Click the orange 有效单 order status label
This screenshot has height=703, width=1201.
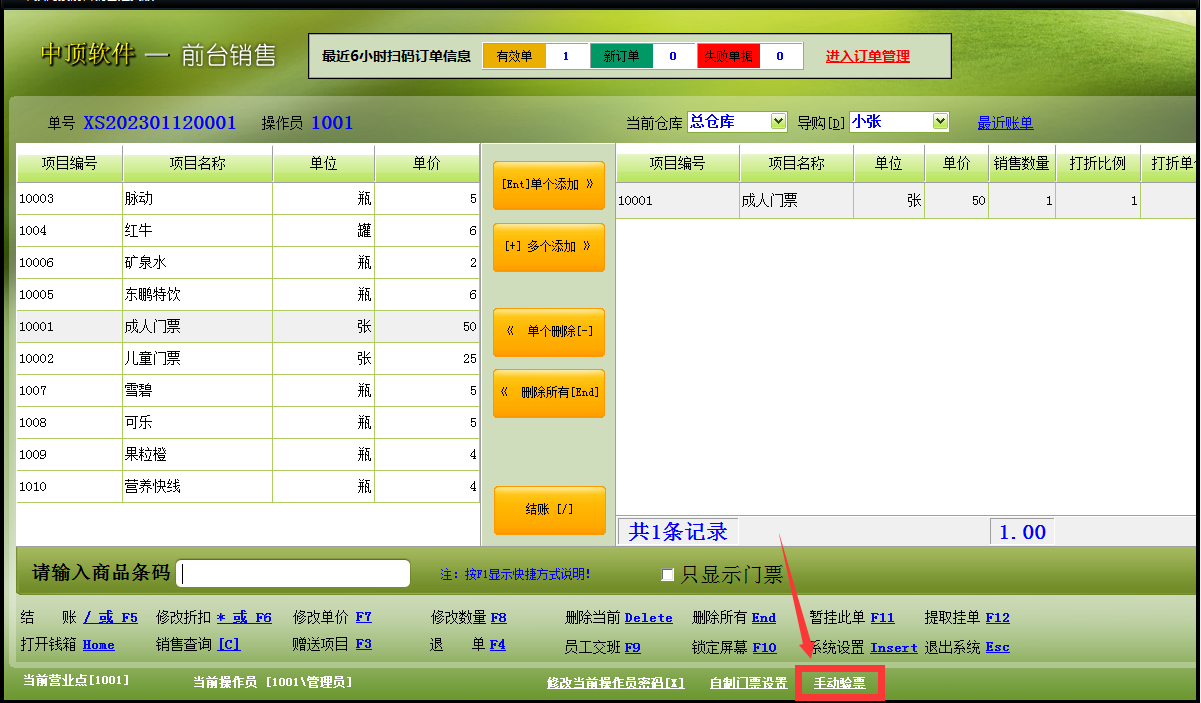click(x=514, y=56)
